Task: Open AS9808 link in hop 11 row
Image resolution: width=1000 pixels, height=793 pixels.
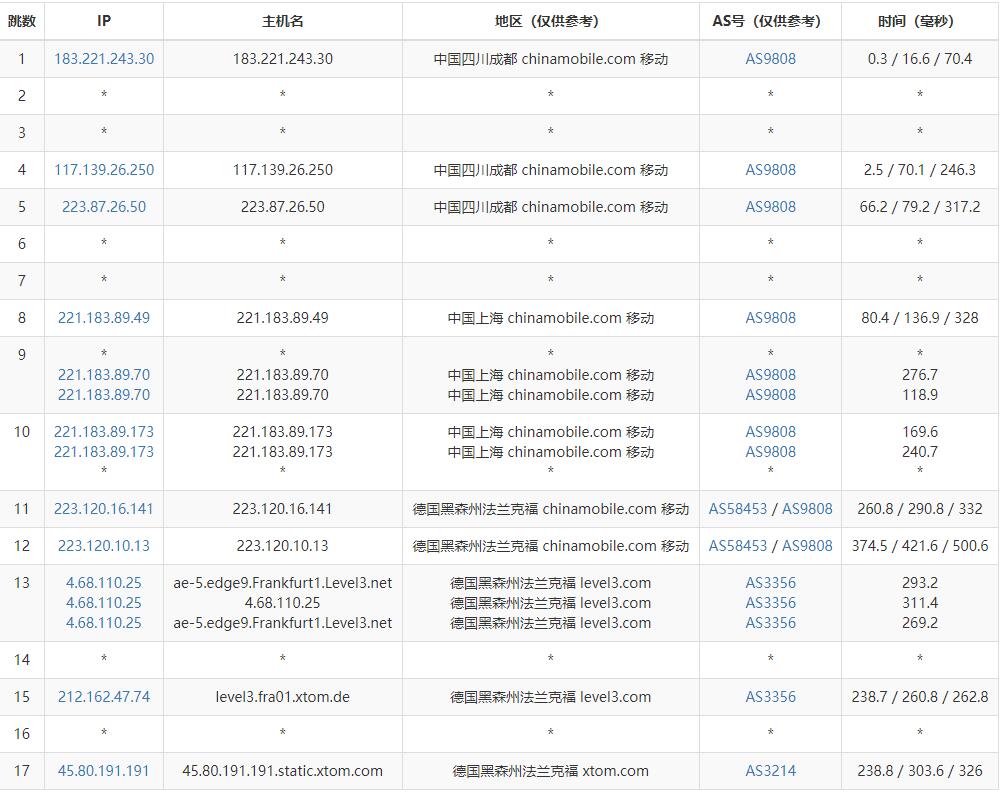Action: (807, 508)
